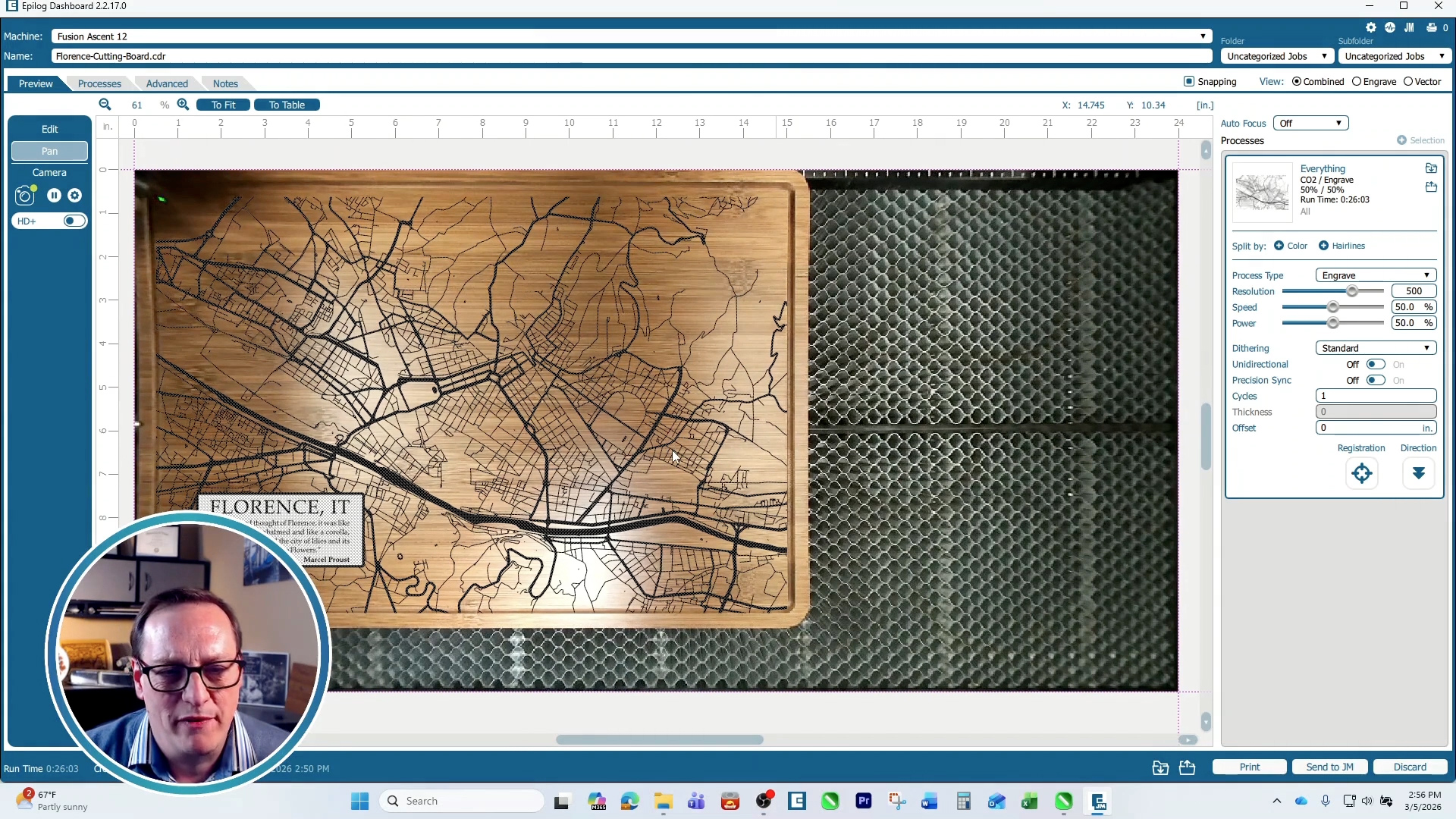The height and width of the screenshot is (819, 1456).
Task: Open the camera settings gear
Action: point(75,195)
